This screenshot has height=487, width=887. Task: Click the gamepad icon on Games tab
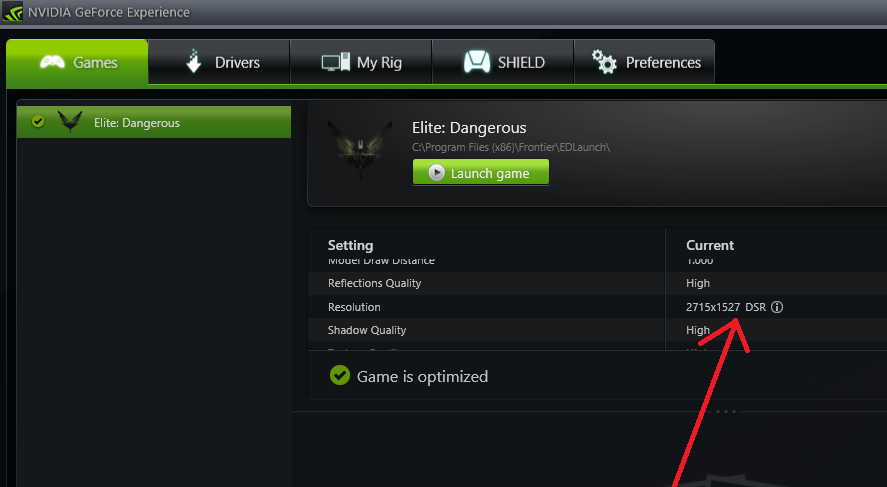click(x=52, y=62)
